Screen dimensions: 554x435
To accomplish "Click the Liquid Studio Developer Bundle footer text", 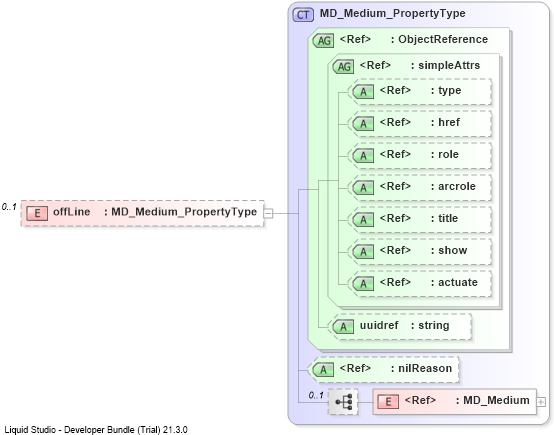I will coord(96,430).
